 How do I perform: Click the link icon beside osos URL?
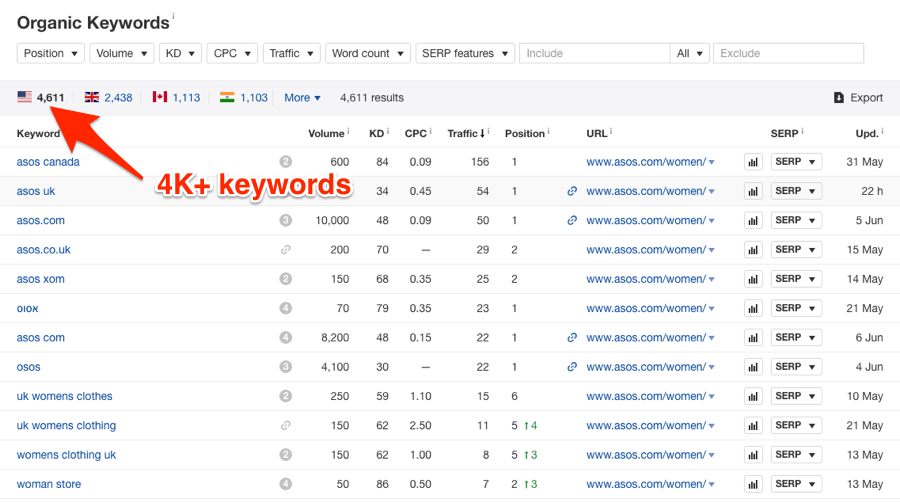(x=572, y=367)
